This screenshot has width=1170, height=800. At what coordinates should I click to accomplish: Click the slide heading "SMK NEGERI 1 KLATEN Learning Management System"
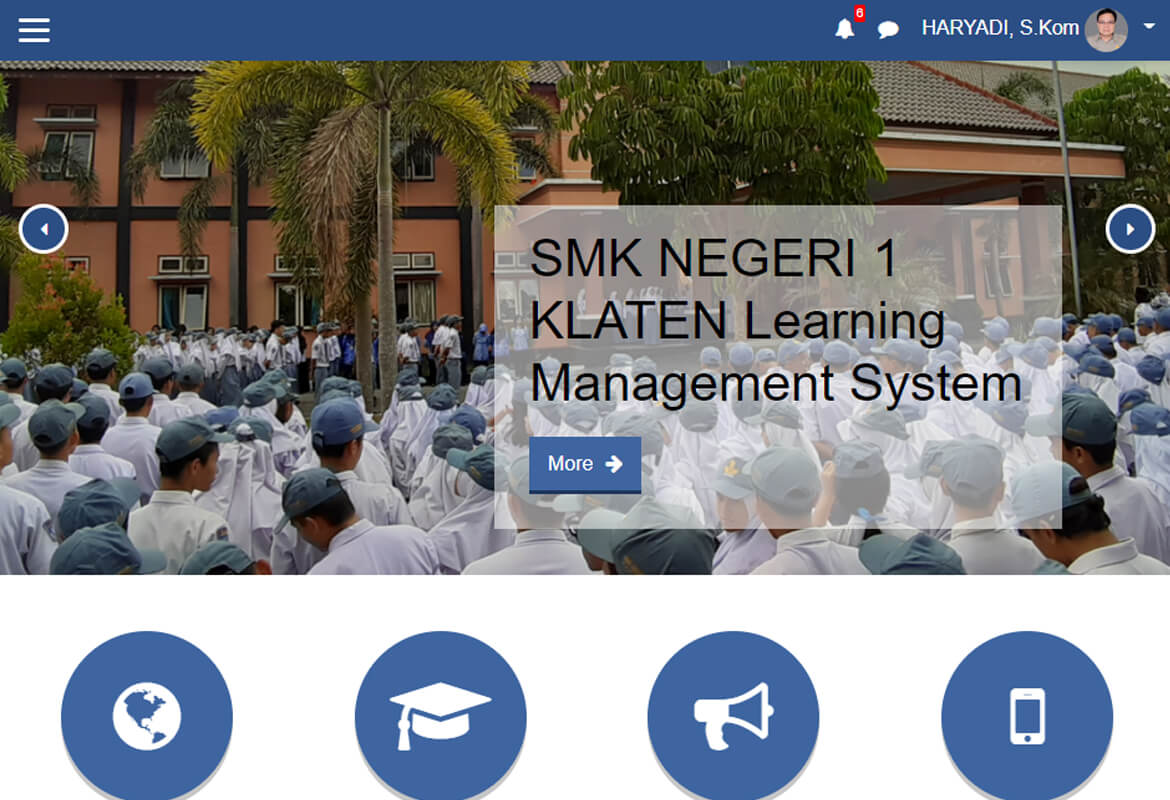click(x=775, y=320)
